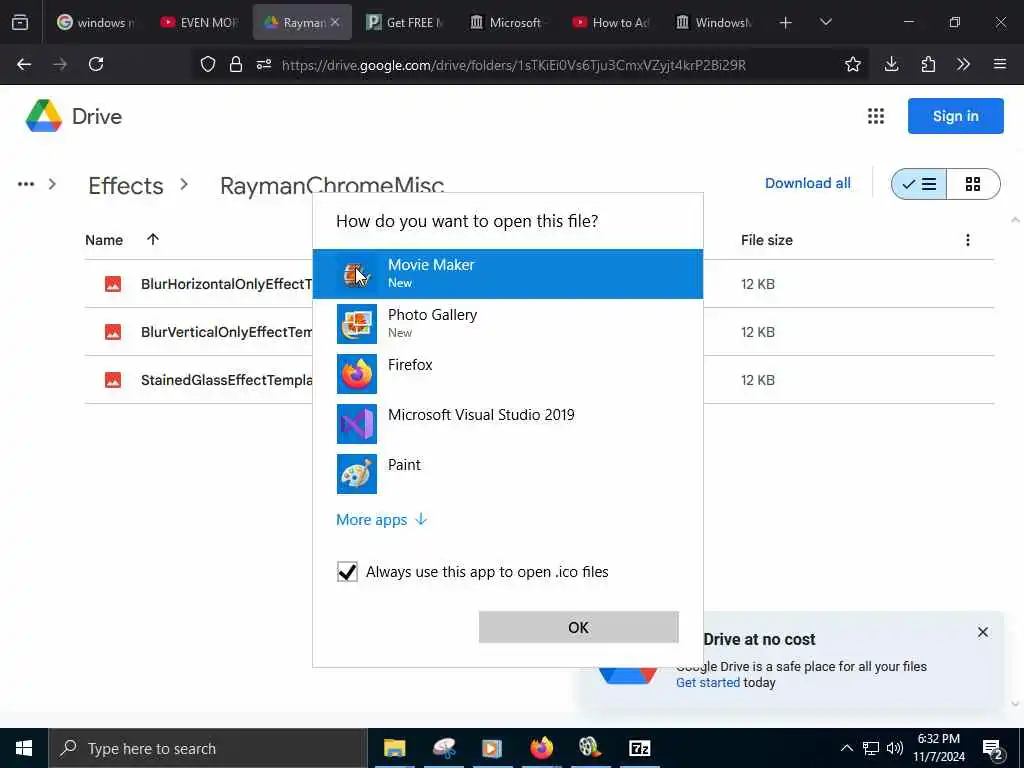Open a new browser tab
The image size is (1024, 768).
coord(786,23)
